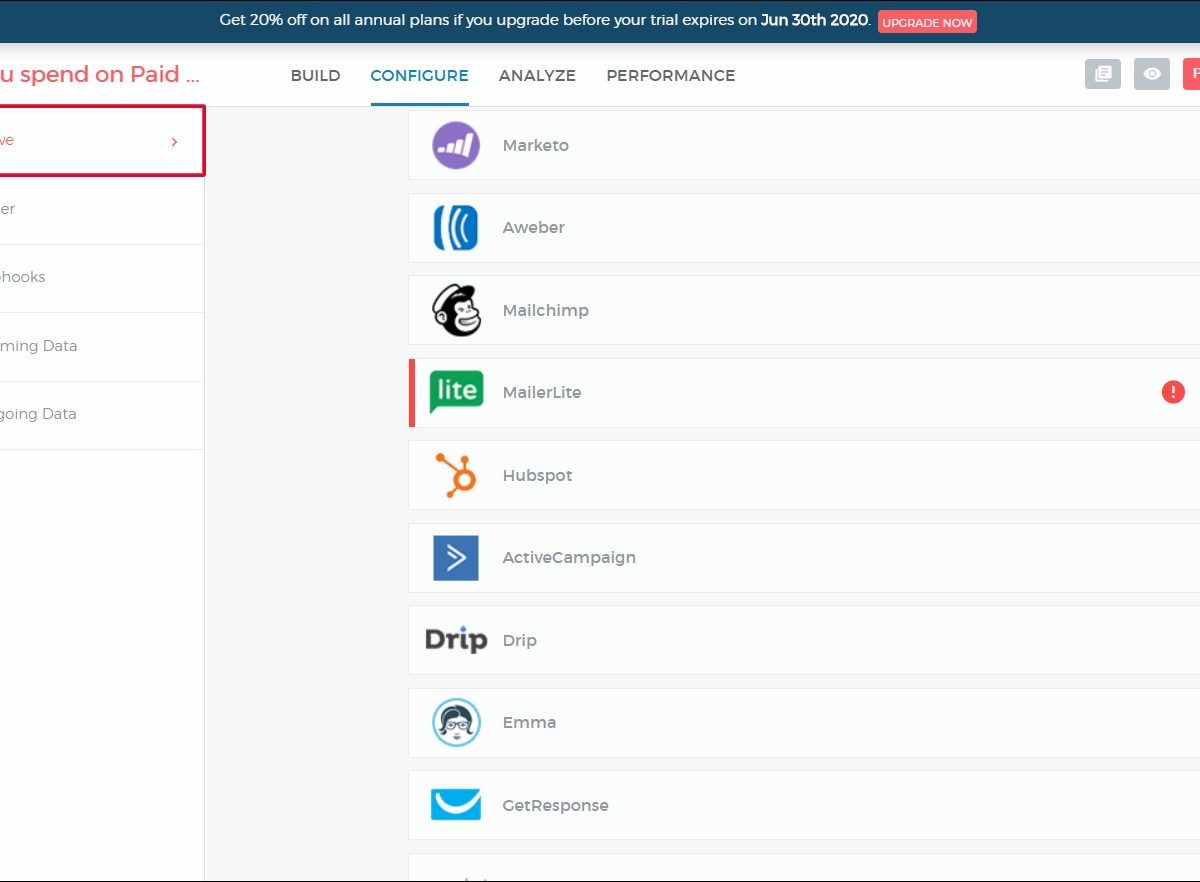Image resolution: width=1200 pixels, height=882 pixels.
Task: Click the ActiveCampaign integration name
Action: 569,558
